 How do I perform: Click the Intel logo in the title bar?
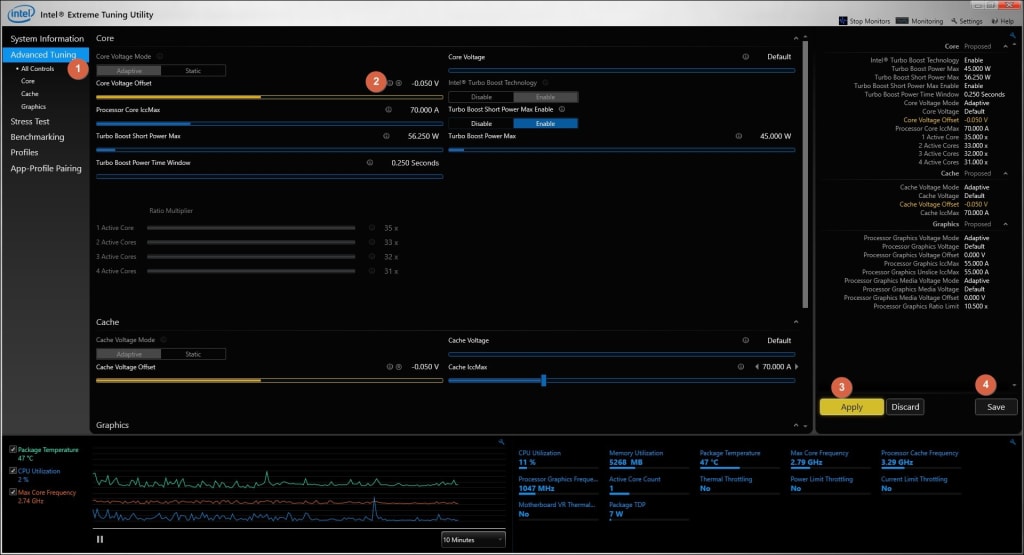tap(21, 13)
